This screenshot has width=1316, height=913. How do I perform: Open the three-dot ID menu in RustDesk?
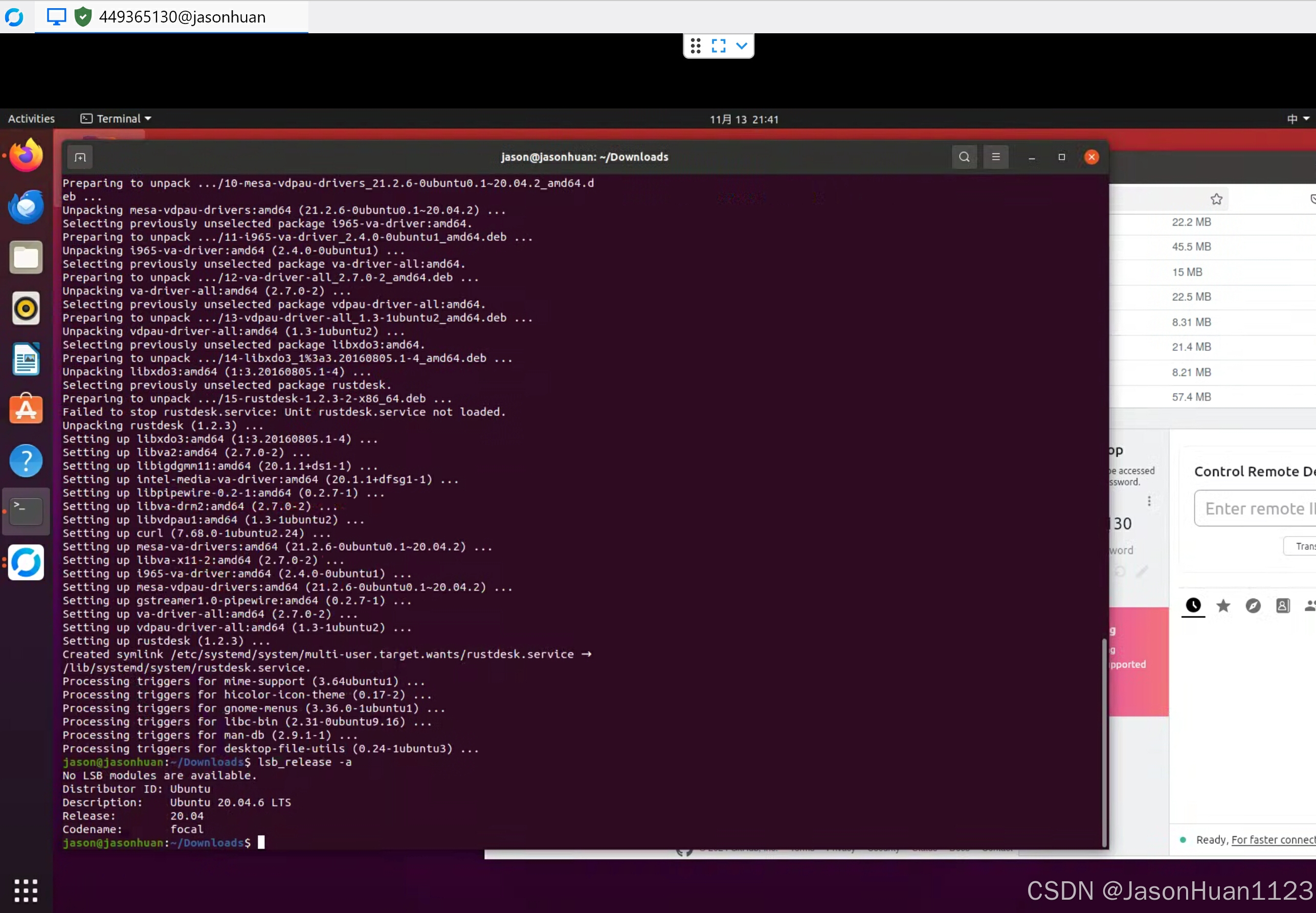tap(1149, 502)
